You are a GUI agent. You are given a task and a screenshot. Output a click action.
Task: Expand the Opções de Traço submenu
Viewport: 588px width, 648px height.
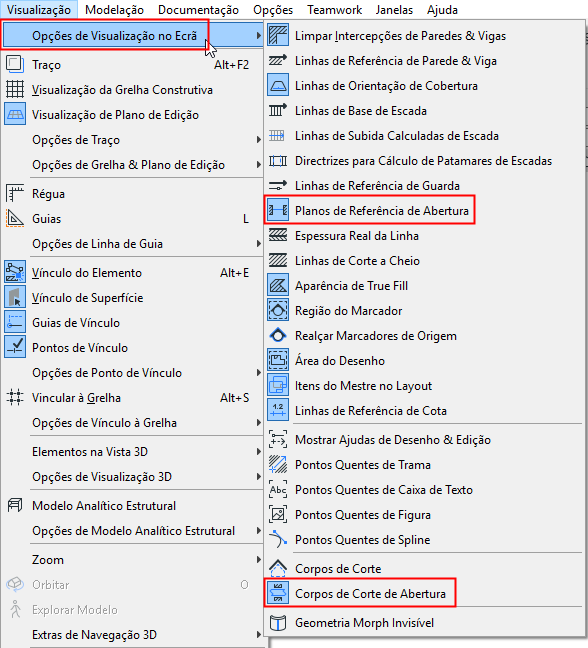tap(133, 140)
